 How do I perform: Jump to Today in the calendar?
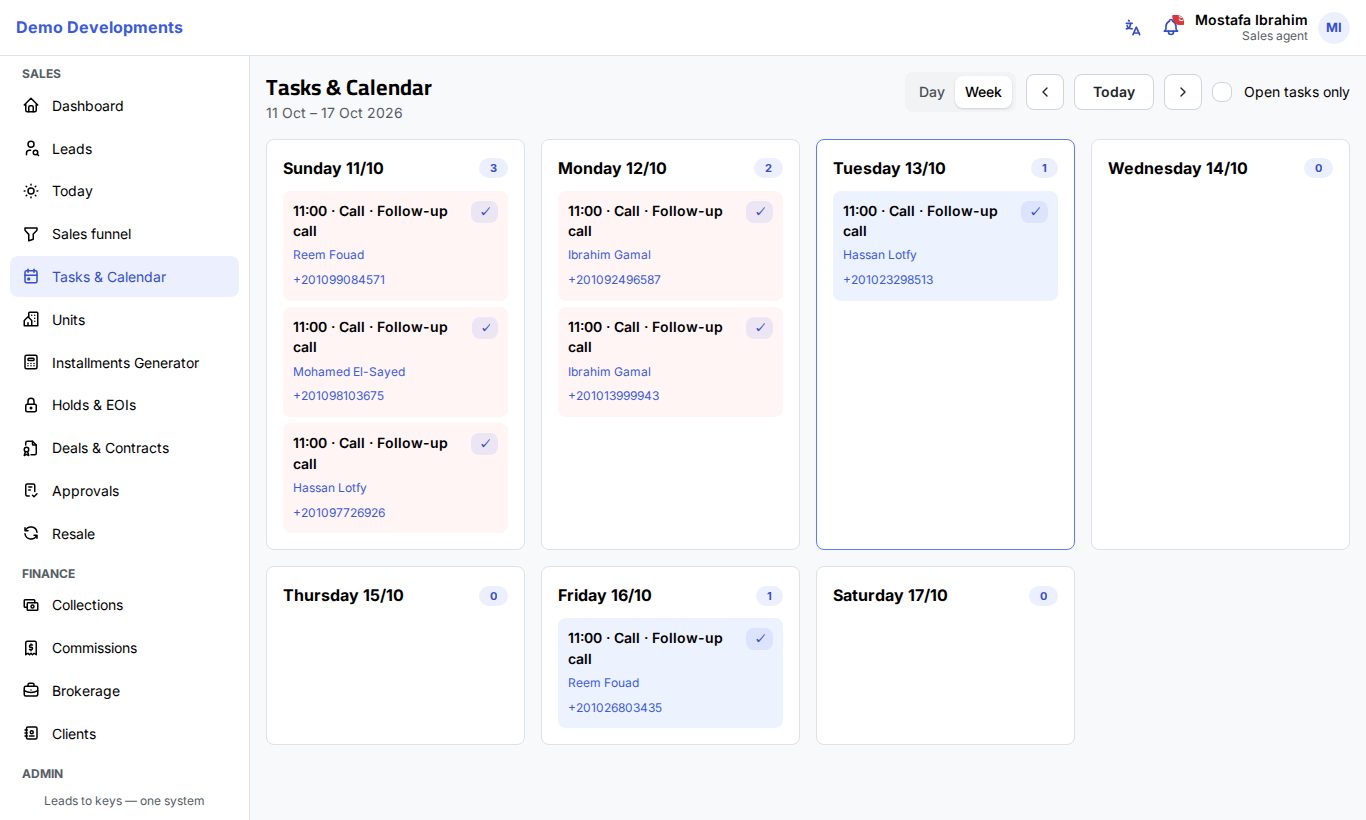pos(1114,92)
